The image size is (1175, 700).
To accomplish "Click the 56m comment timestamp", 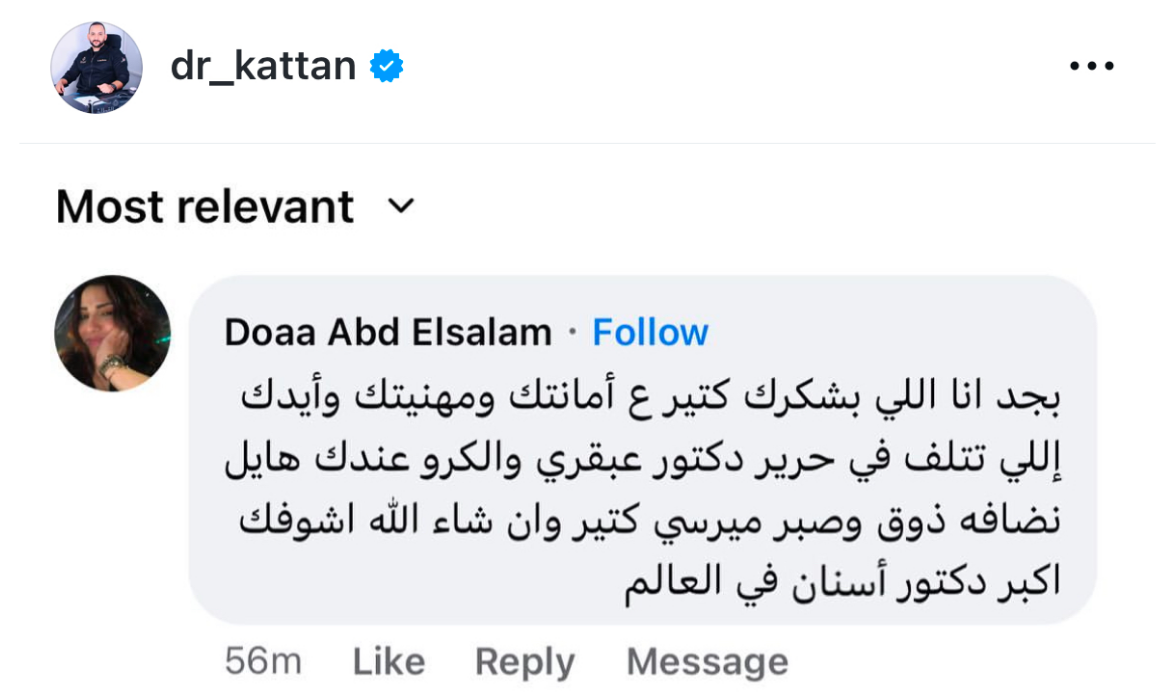I will pyautogui.click(x=263, y=662).
